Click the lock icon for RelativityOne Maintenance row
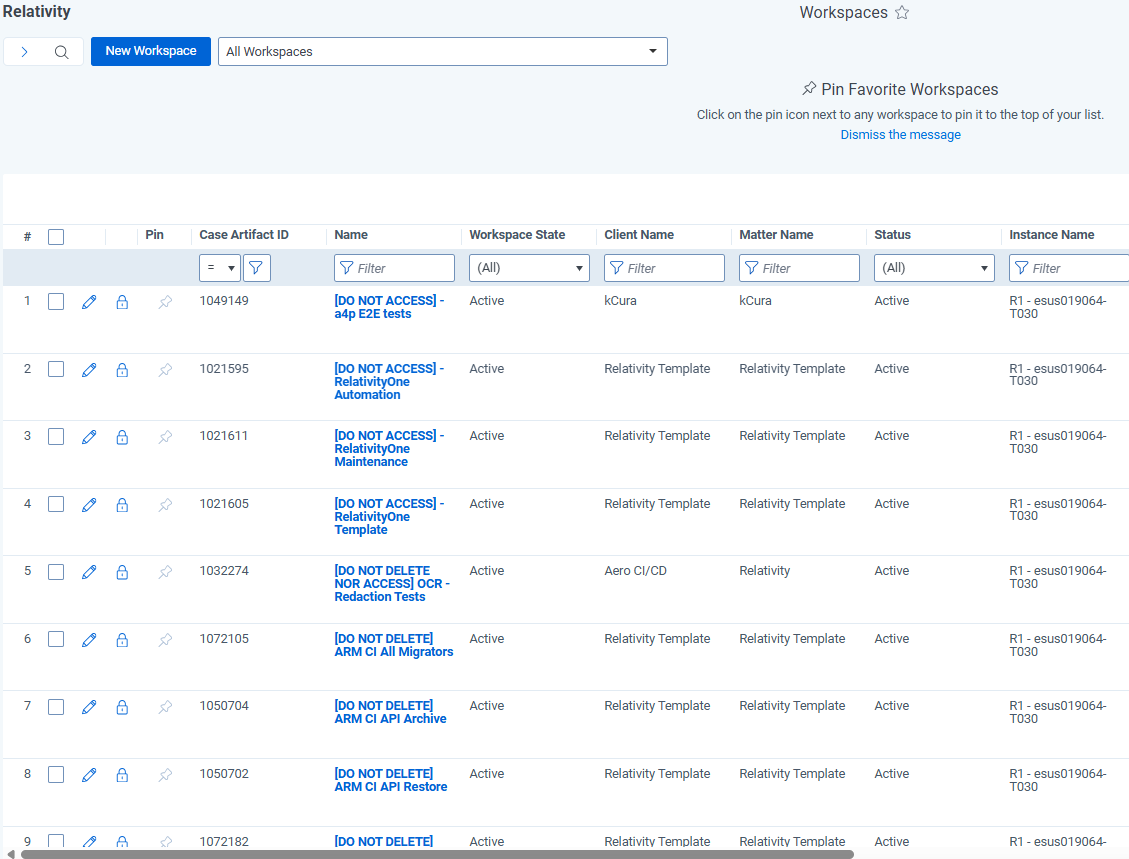1129x859 pixels. 122,436
